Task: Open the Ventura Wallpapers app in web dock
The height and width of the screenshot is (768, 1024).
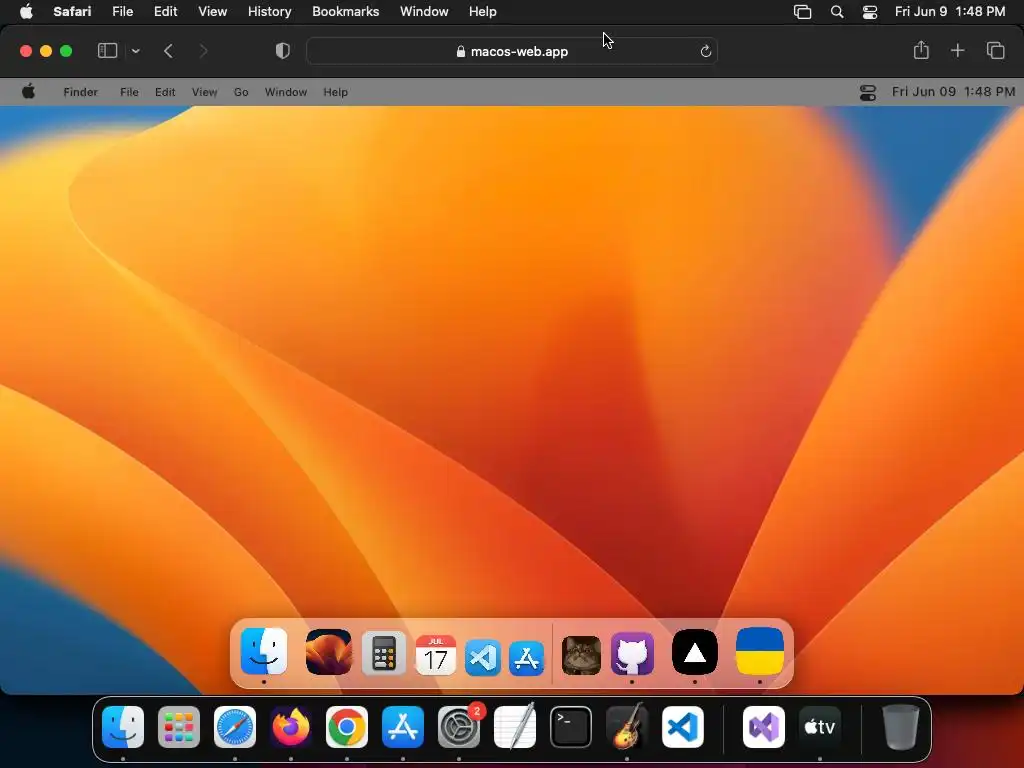Action: (328, 652)
